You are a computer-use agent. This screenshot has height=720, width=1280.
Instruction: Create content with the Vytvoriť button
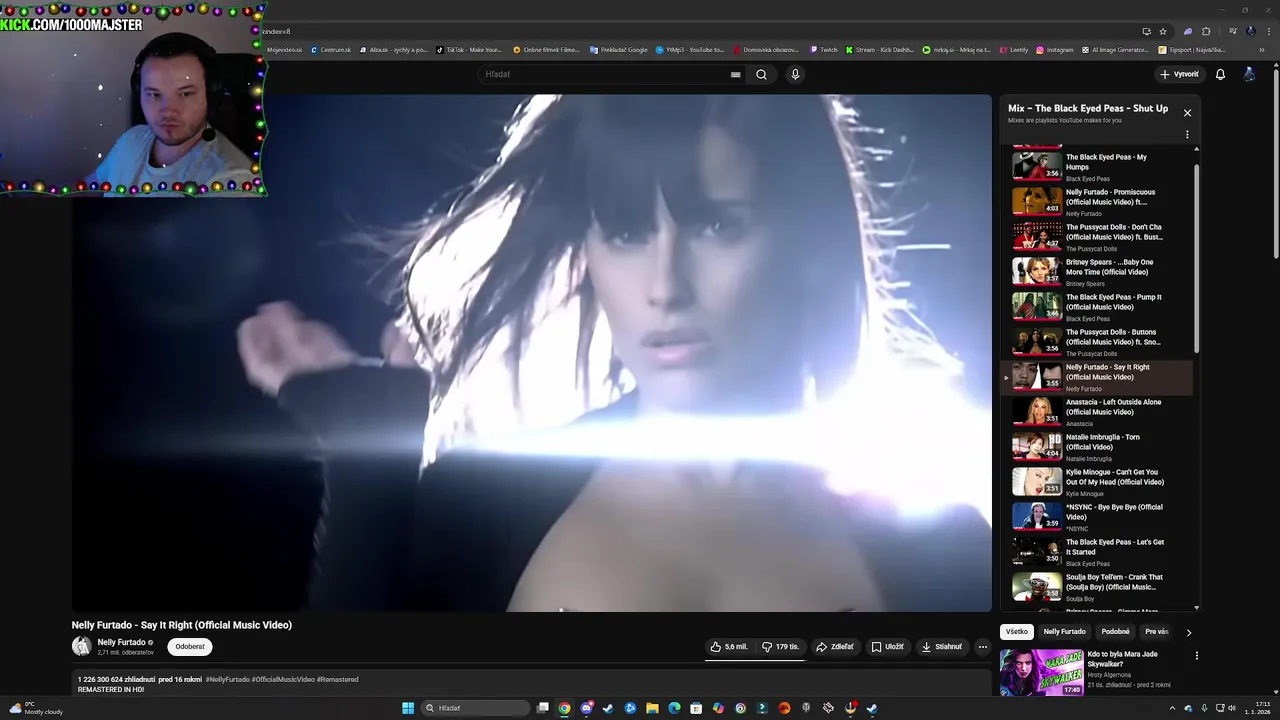pos(1179,74)
